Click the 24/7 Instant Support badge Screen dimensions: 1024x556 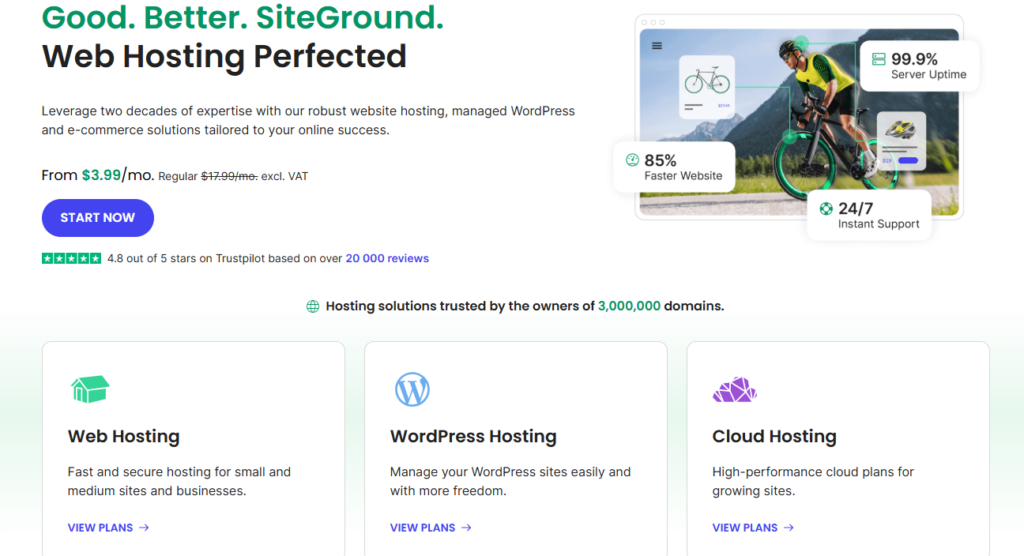point(869,215)
